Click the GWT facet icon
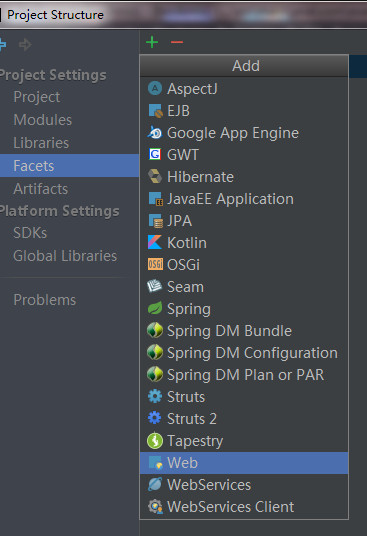This screenshot has width=367, height=536. (155, 155)
